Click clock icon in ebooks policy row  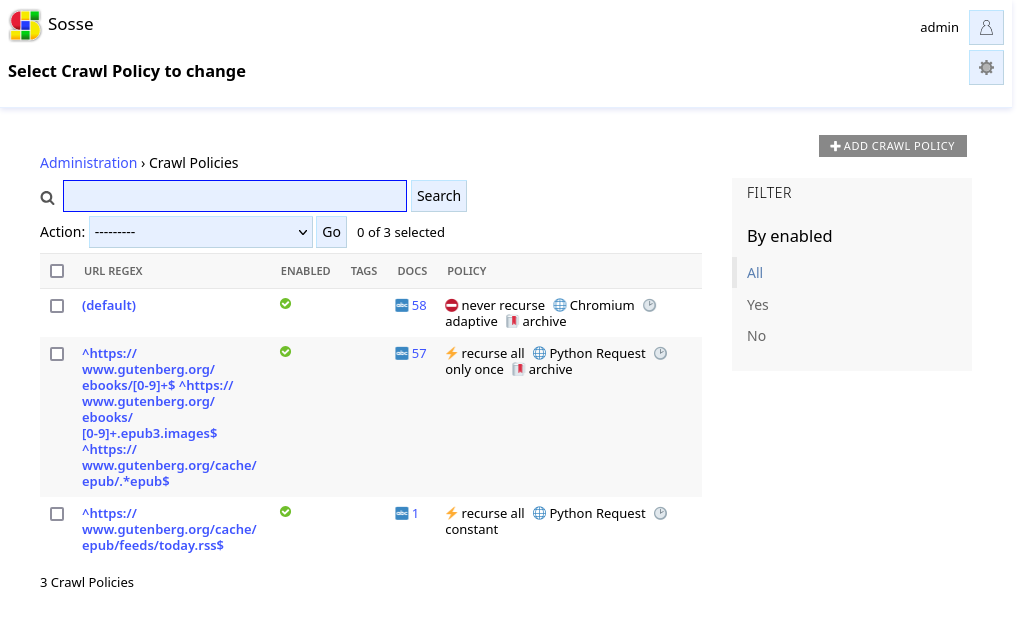(x=660, y=354)
